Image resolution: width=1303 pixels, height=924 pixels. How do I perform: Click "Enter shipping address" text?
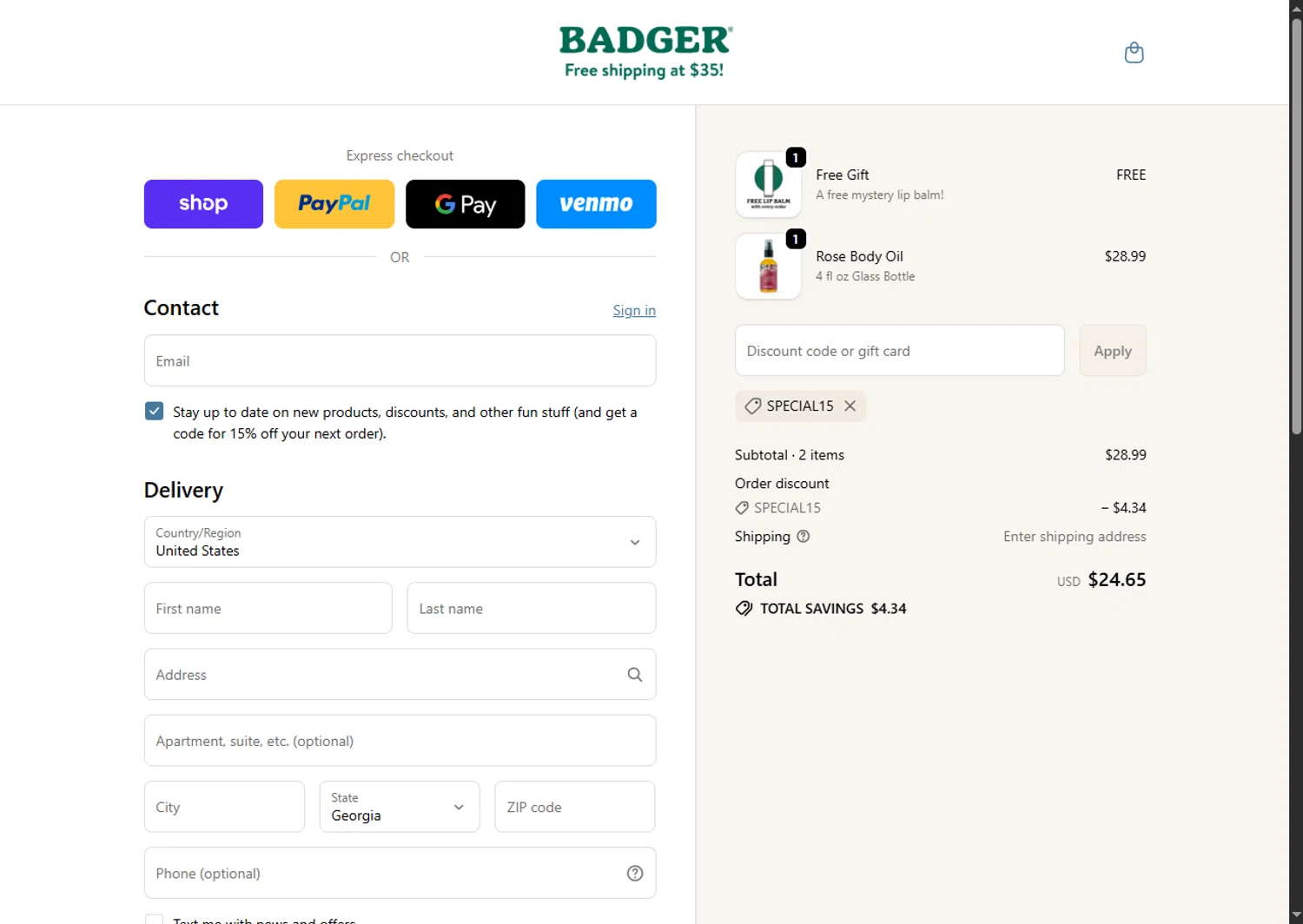(x=1075, y=537)
